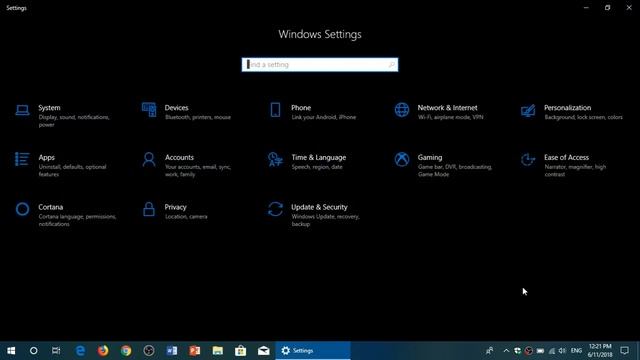
Task: Open the Time & Language icon
Action: [275, 159]
